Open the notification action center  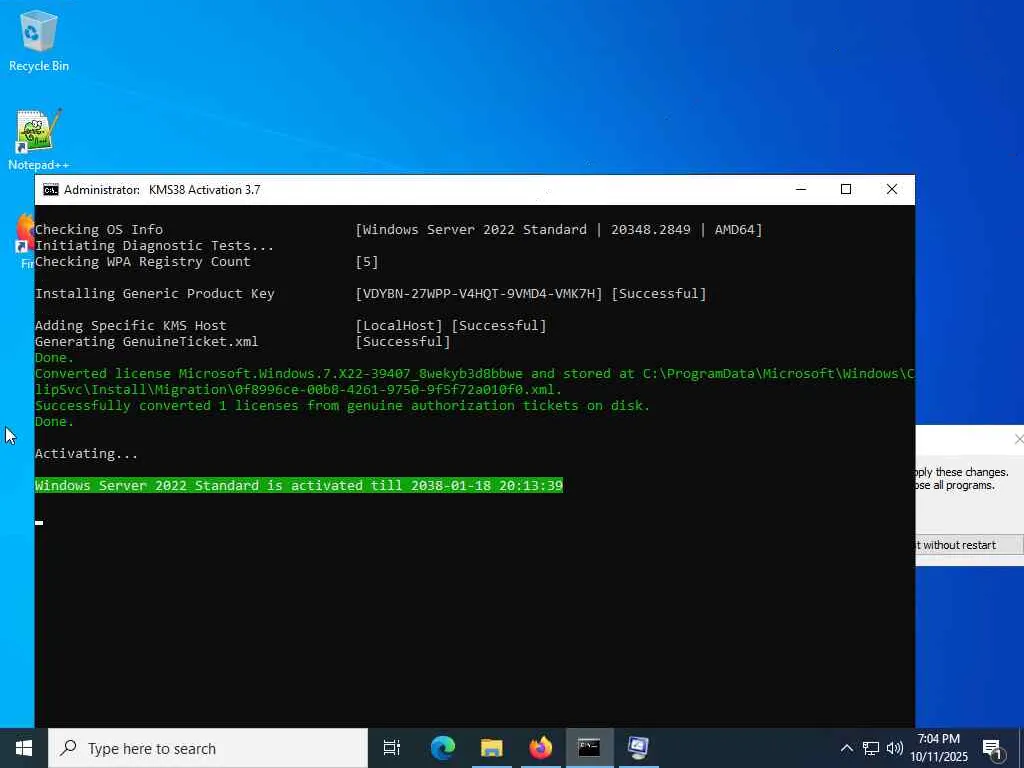(x=992, y=749)
